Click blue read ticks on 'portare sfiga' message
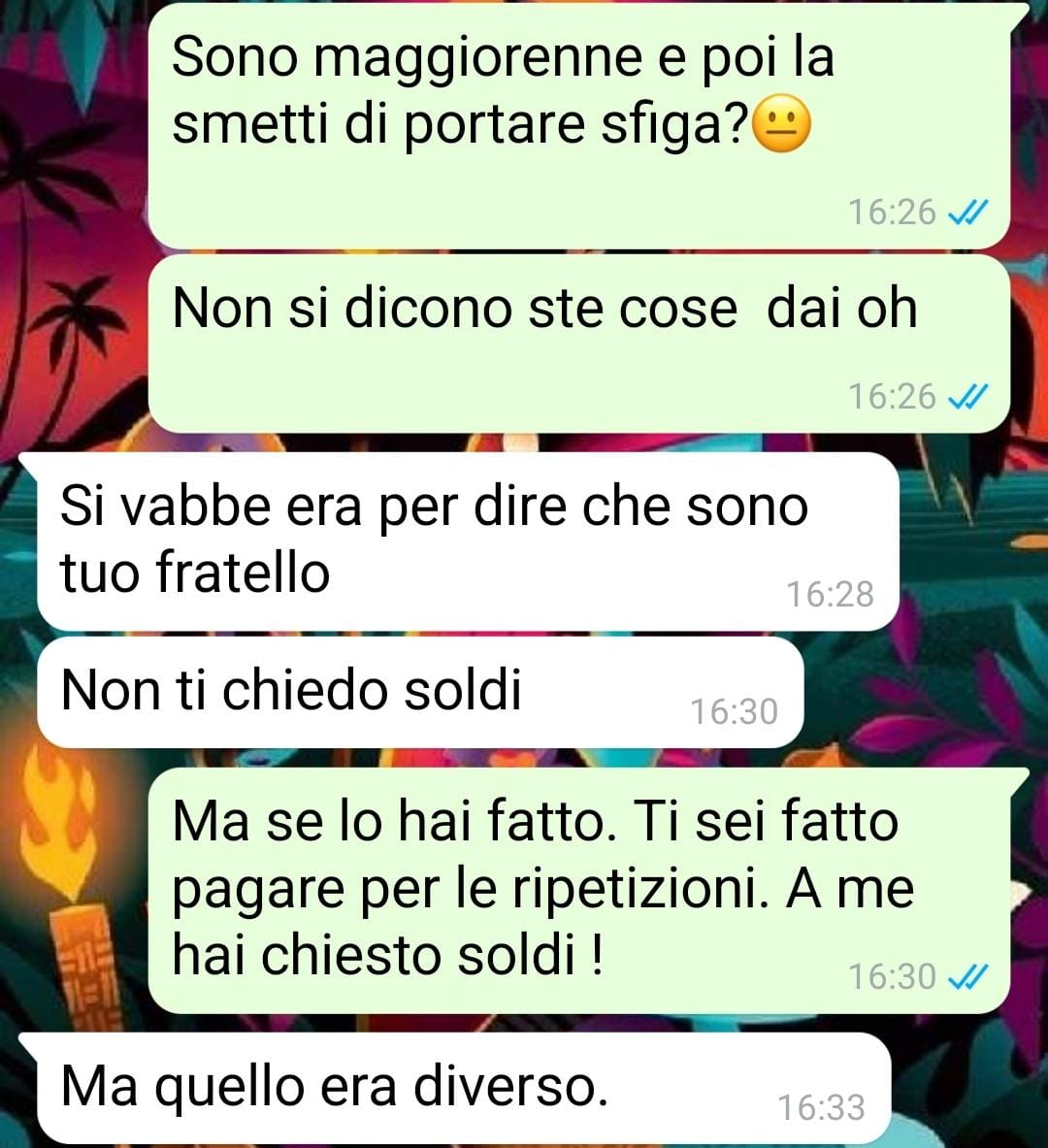Image resolution: width=1048 pixels, height=1148 pixels. coord(967,213)
